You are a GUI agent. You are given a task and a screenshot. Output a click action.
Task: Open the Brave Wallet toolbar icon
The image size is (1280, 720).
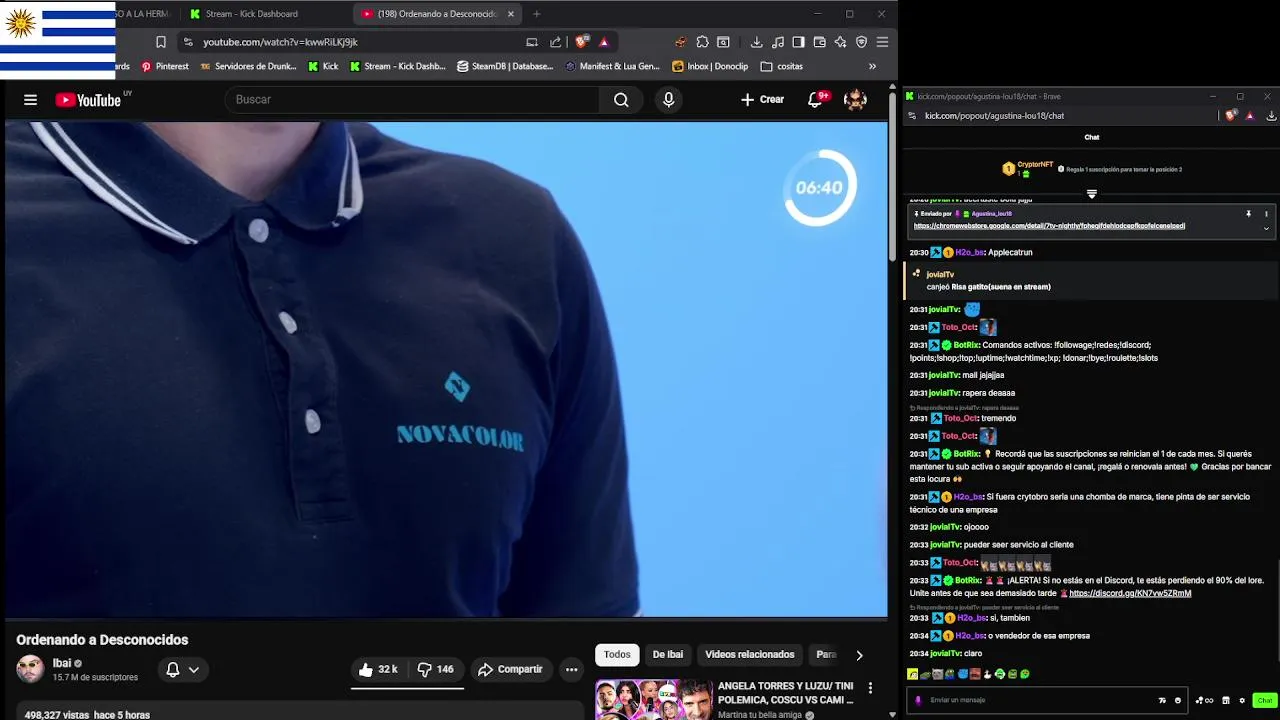click(x=819, y=42)
